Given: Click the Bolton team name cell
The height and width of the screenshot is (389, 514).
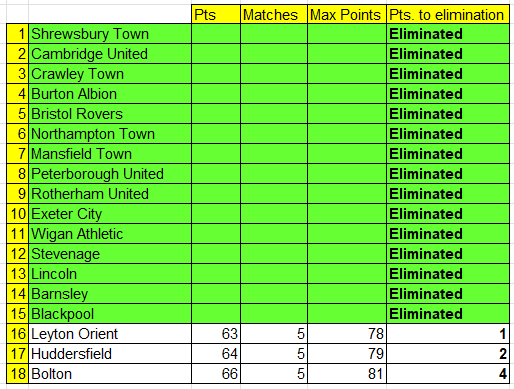Looking at the screenshot, I should (110, 374).
